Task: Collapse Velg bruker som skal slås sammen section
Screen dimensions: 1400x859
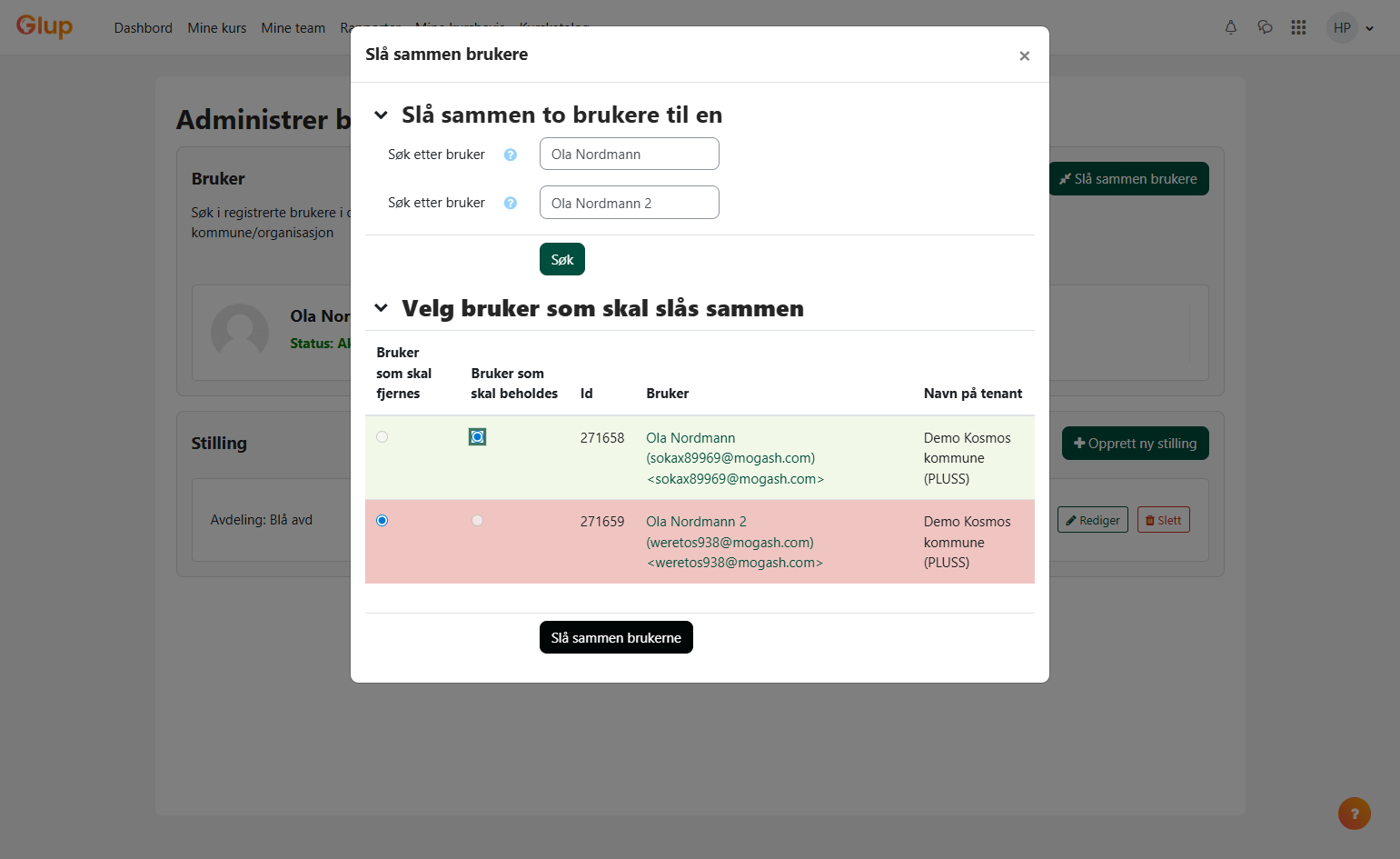Action: point(382,308)
